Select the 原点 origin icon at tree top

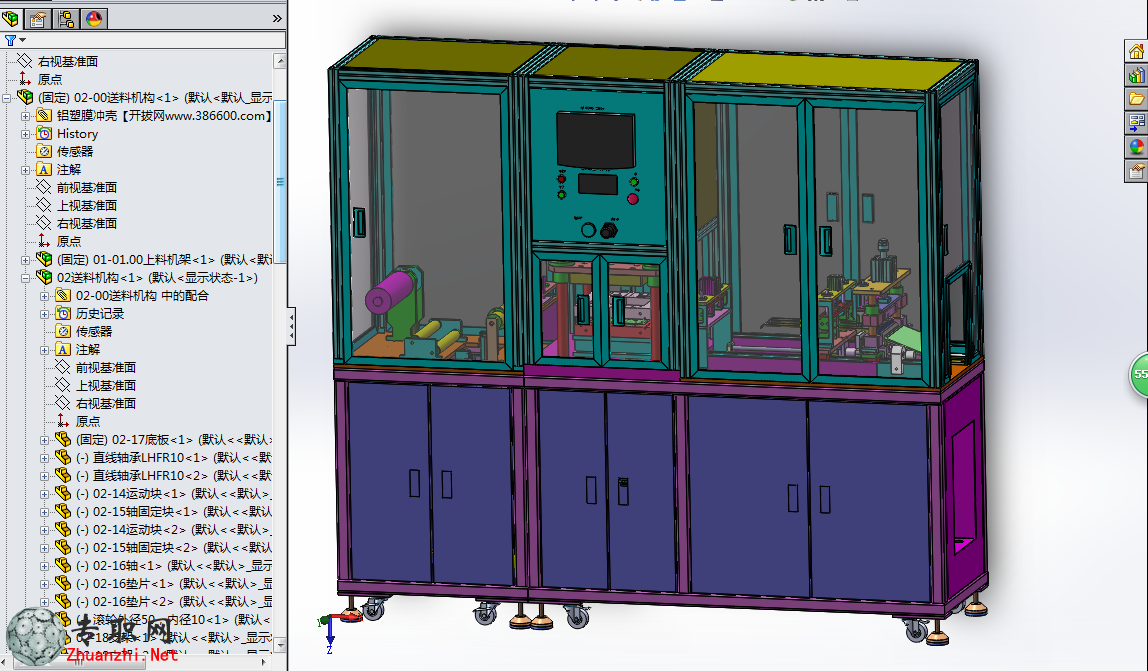25,78
